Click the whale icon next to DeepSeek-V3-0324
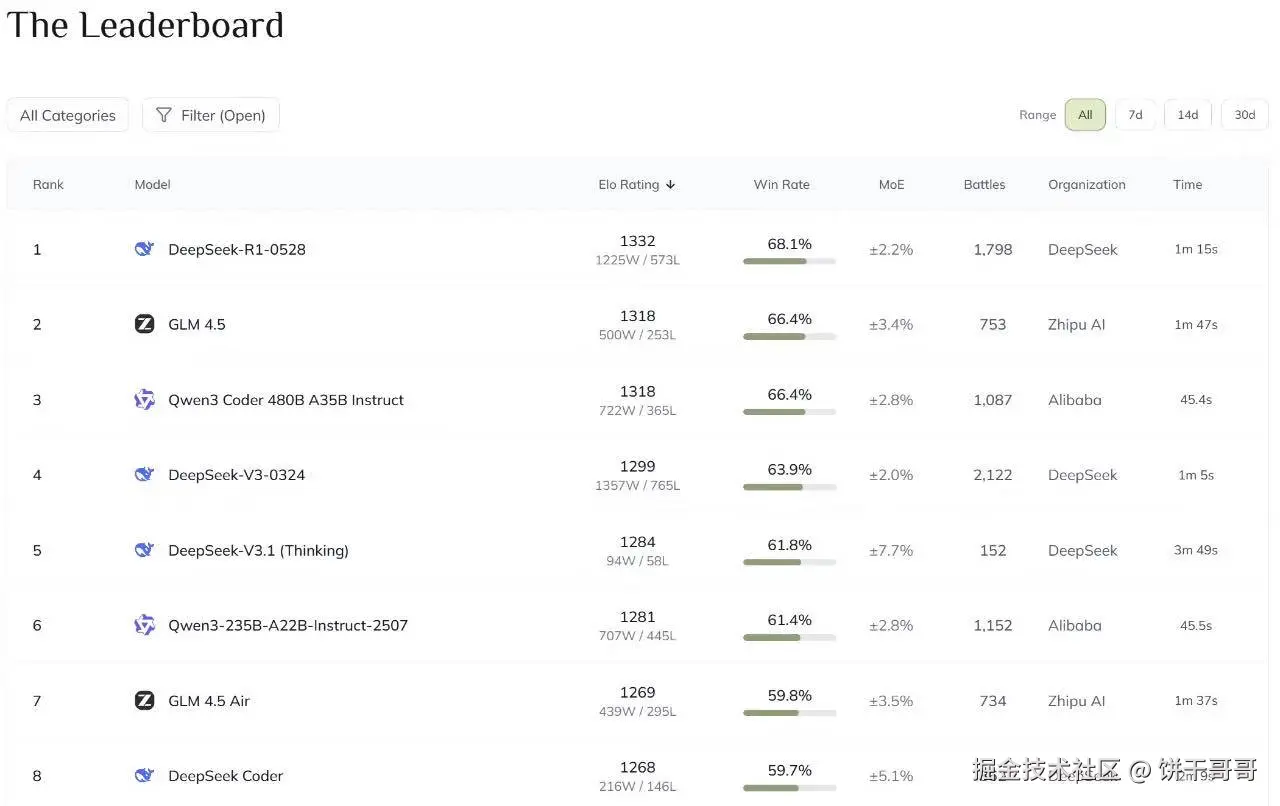This screenshot has width=1280, height=806. (x=144, y=475)
